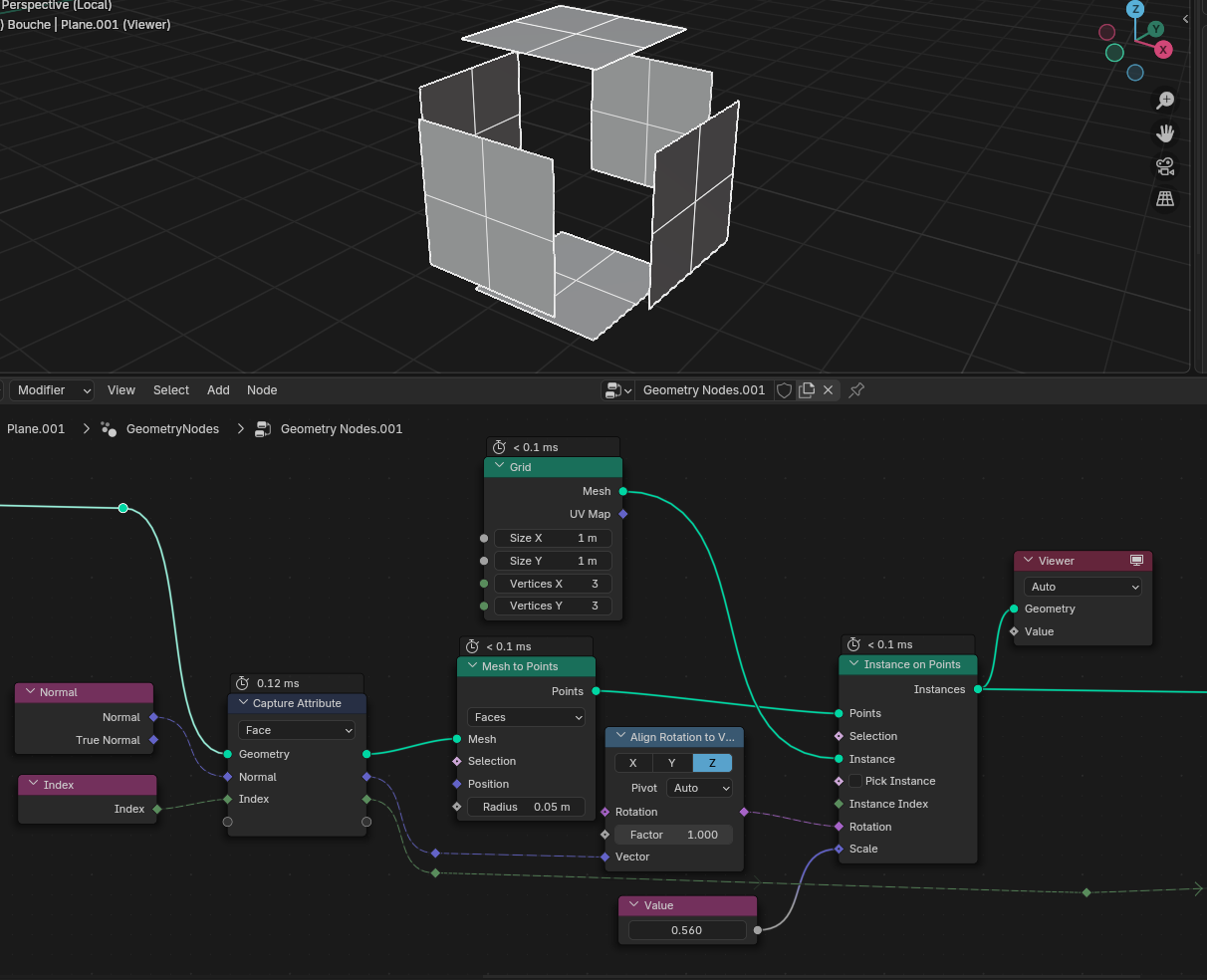1207x980 pixels.
Task: Click the Value node output socket
Action: coord(757,930)
